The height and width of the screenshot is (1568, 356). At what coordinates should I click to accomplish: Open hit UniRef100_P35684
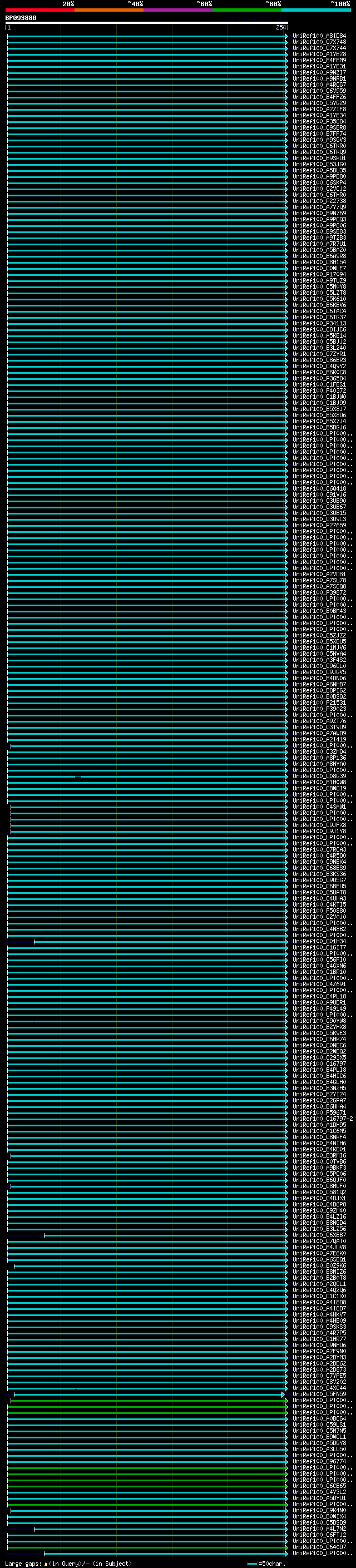(x=319, y=121)
